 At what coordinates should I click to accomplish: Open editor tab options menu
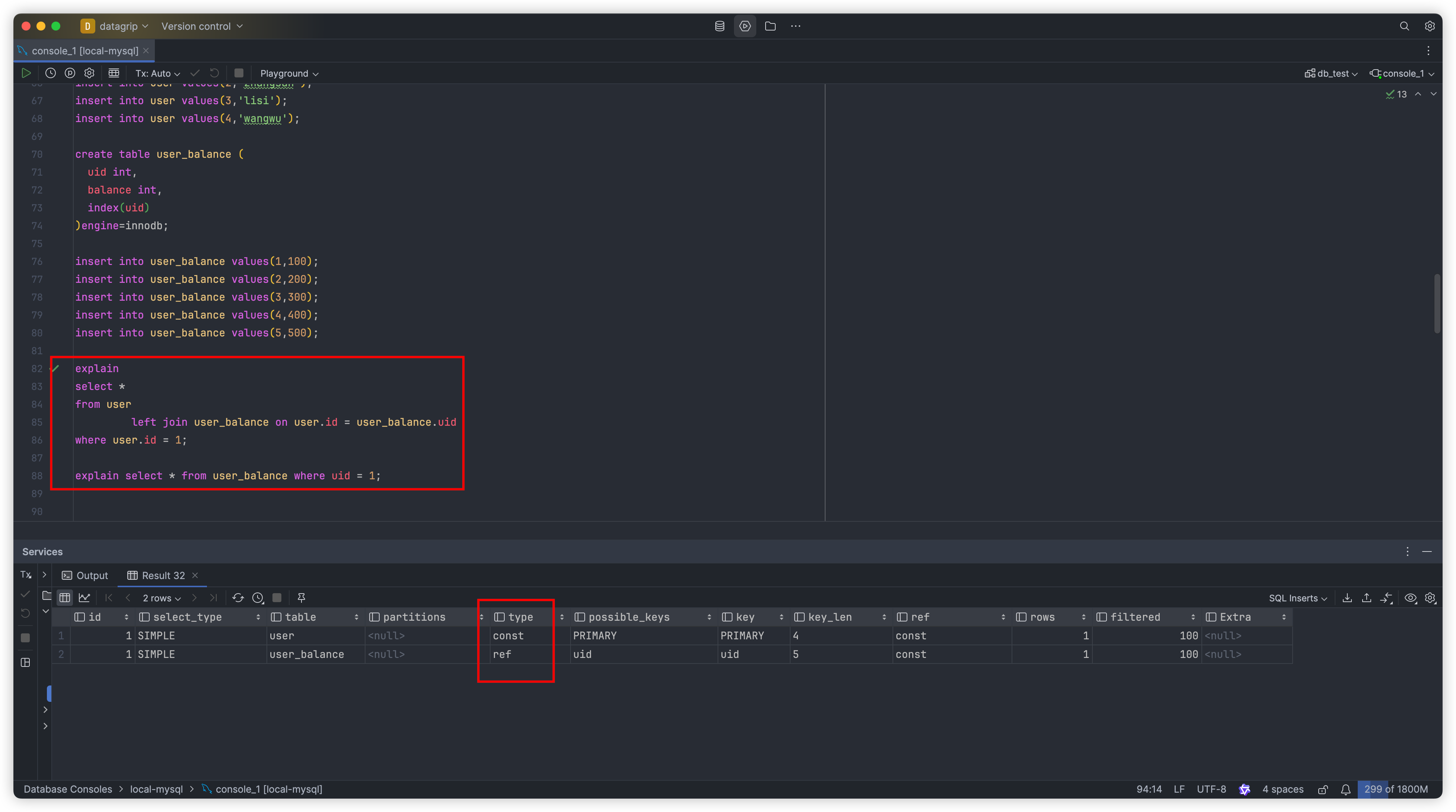pos(1428,51)
